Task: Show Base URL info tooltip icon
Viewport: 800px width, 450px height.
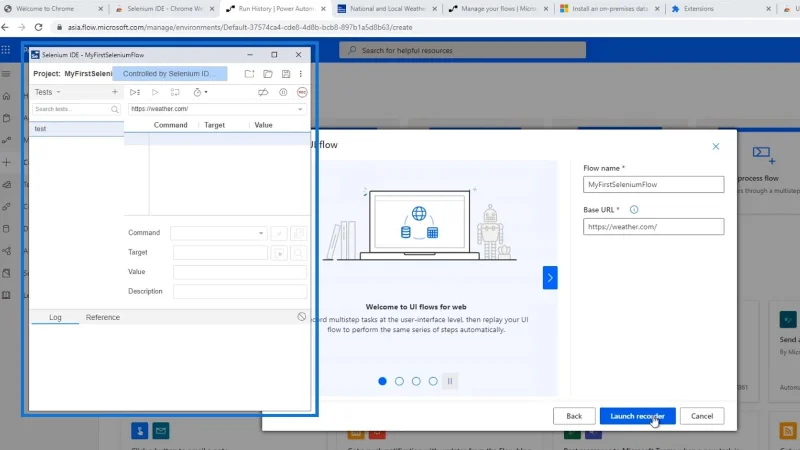Action: (x=634, y=210)
